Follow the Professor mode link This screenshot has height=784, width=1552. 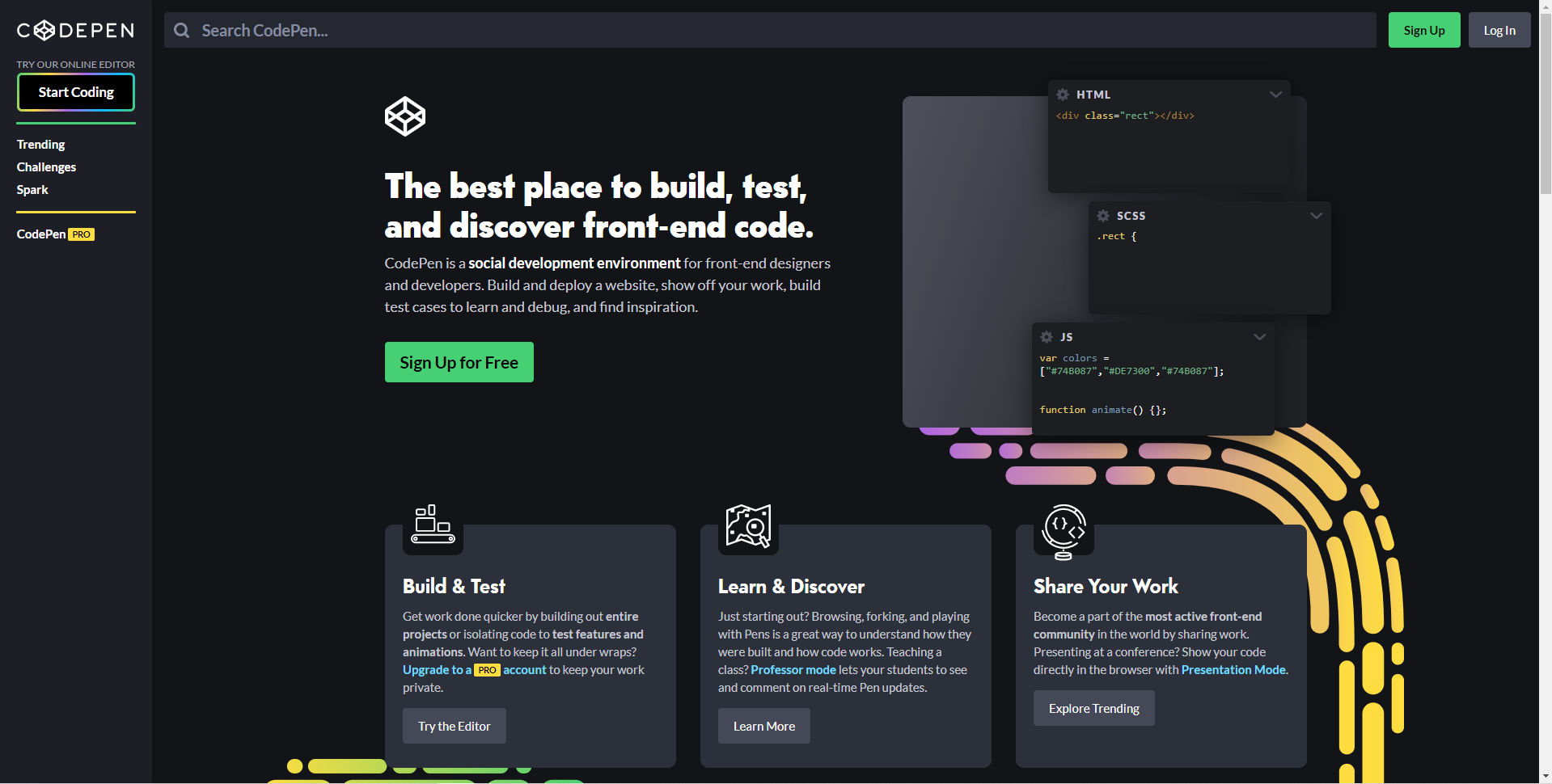pyautogui.click(x=793, y=670)
